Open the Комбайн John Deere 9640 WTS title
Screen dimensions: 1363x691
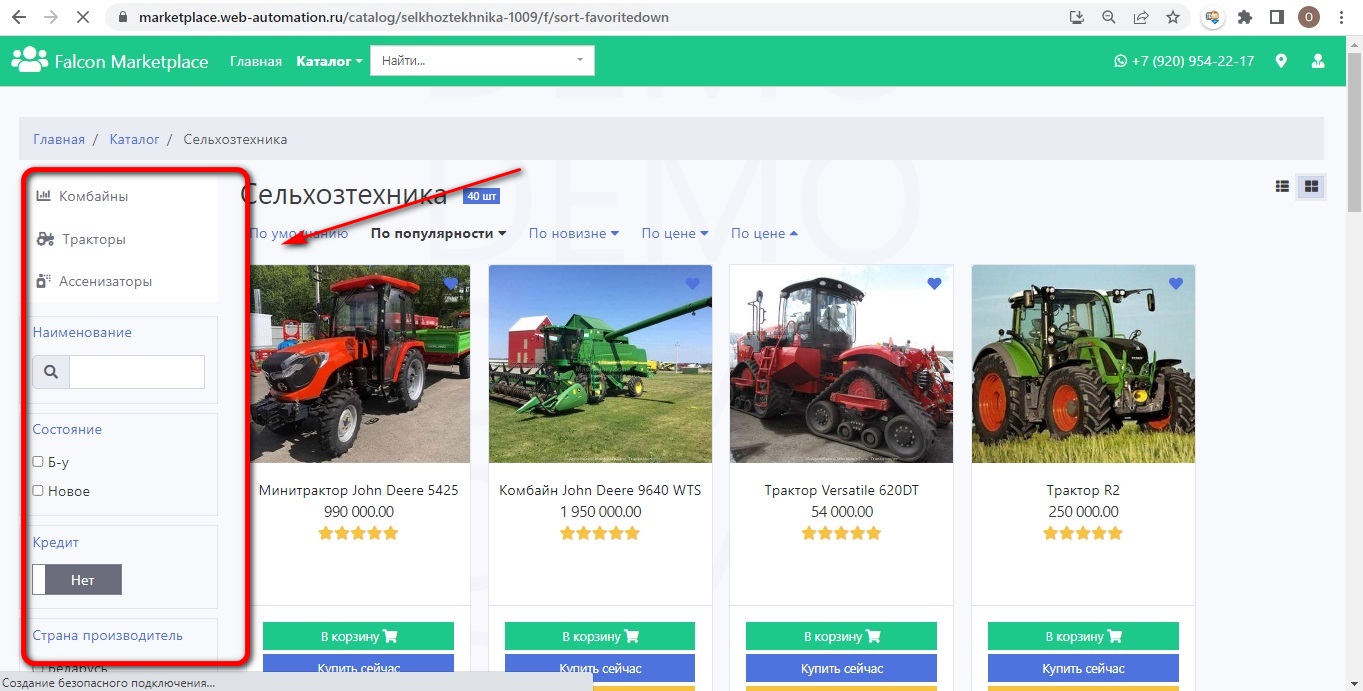[x=600, y=490]
